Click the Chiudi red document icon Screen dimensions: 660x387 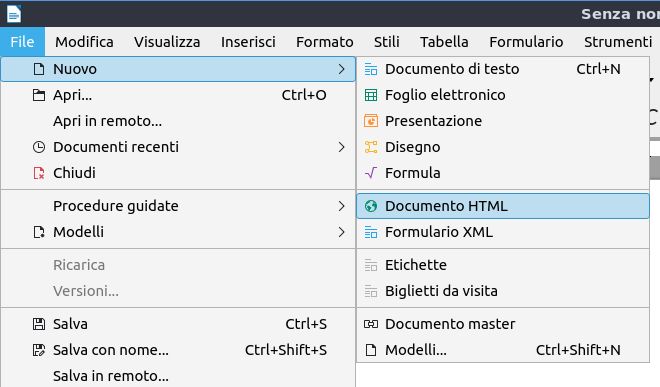pyautogui.click(x=39, y=173)
